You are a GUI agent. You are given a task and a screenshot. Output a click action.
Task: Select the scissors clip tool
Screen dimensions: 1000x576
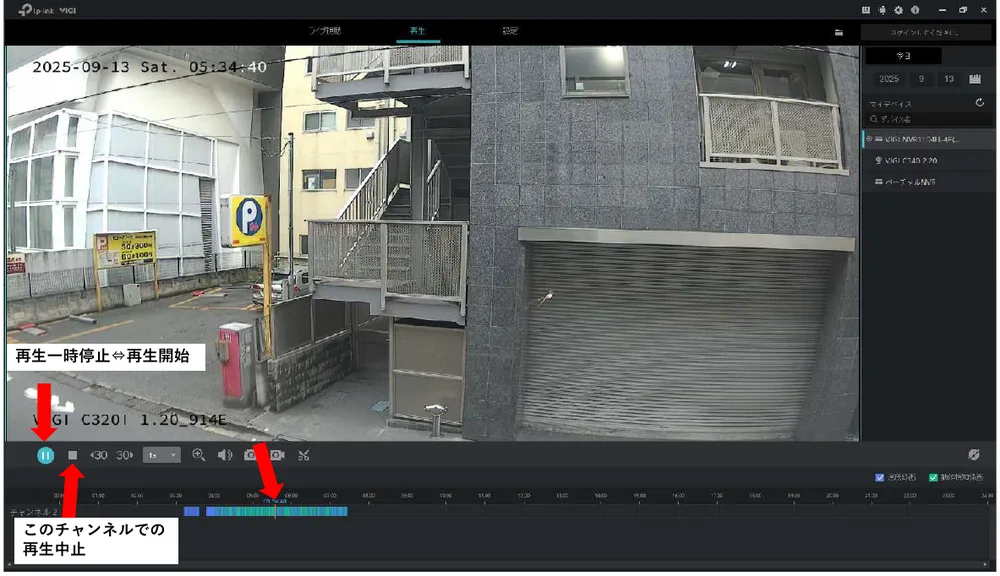click(304, 455)
